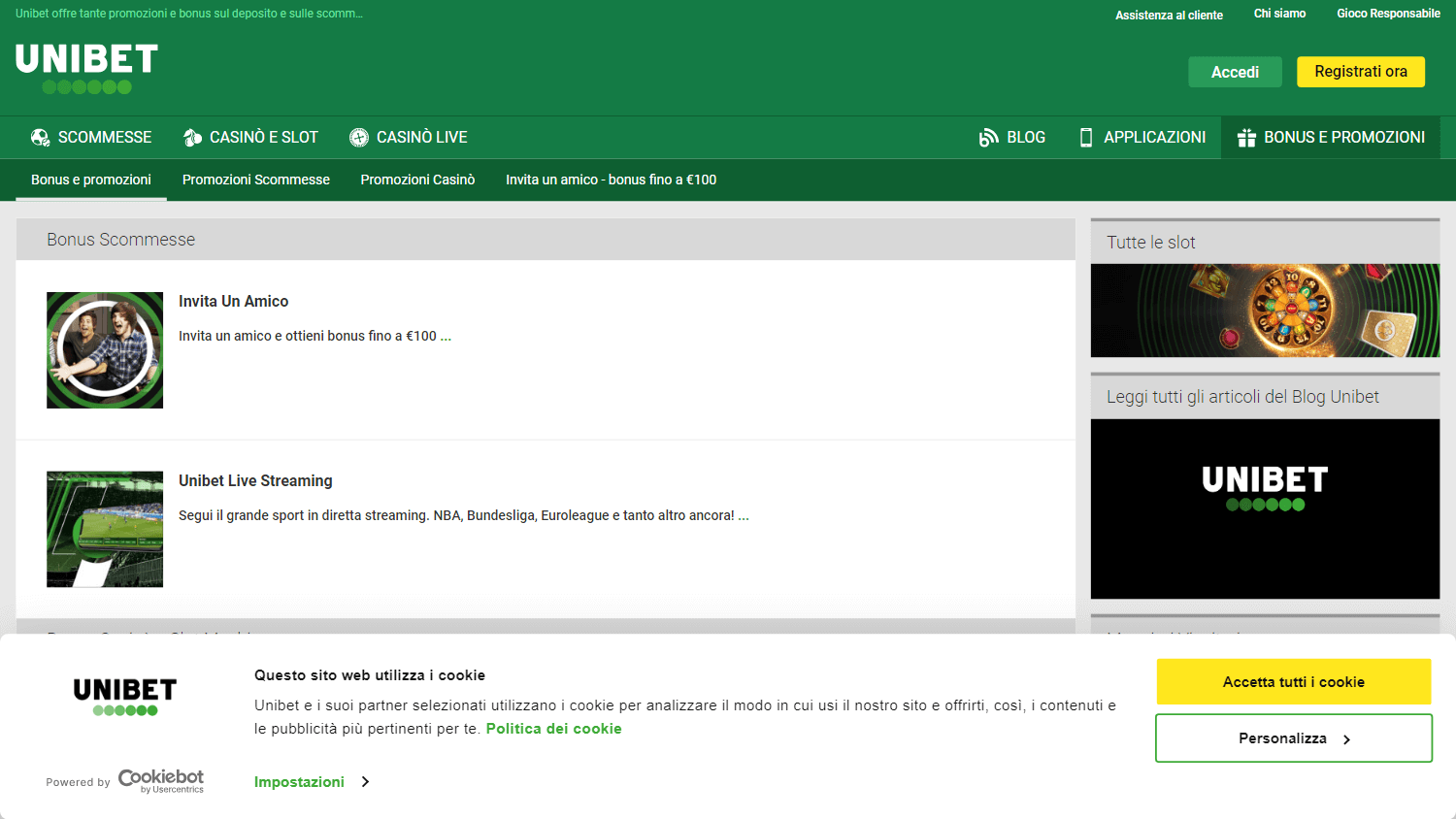Click the Casinò e Slot cherry icon

pyautogui.click(x=192, y=138)
